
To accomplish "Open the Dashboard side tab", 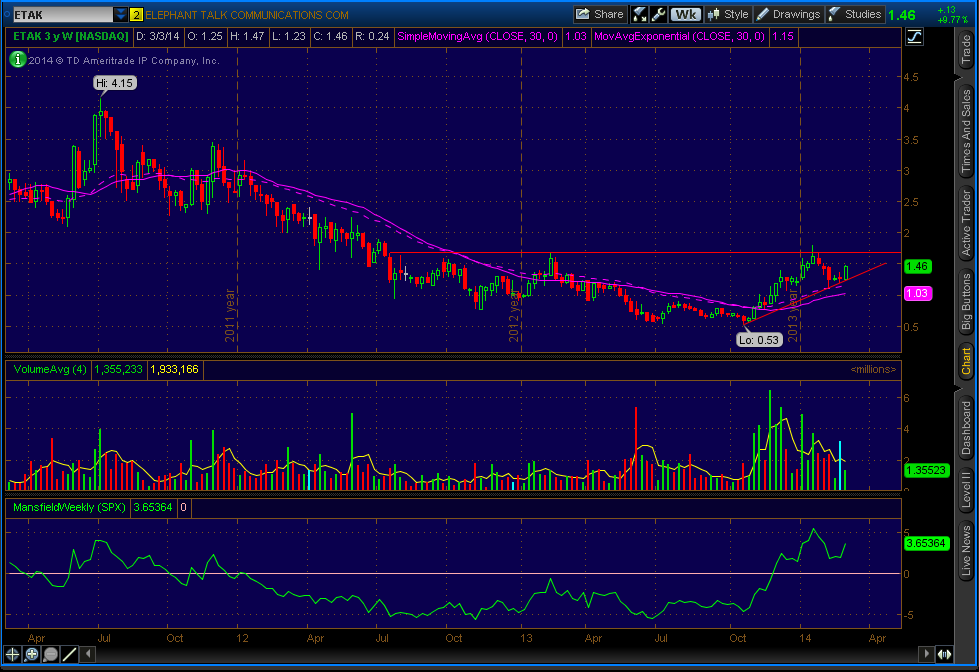I will [x=967, y=428].
